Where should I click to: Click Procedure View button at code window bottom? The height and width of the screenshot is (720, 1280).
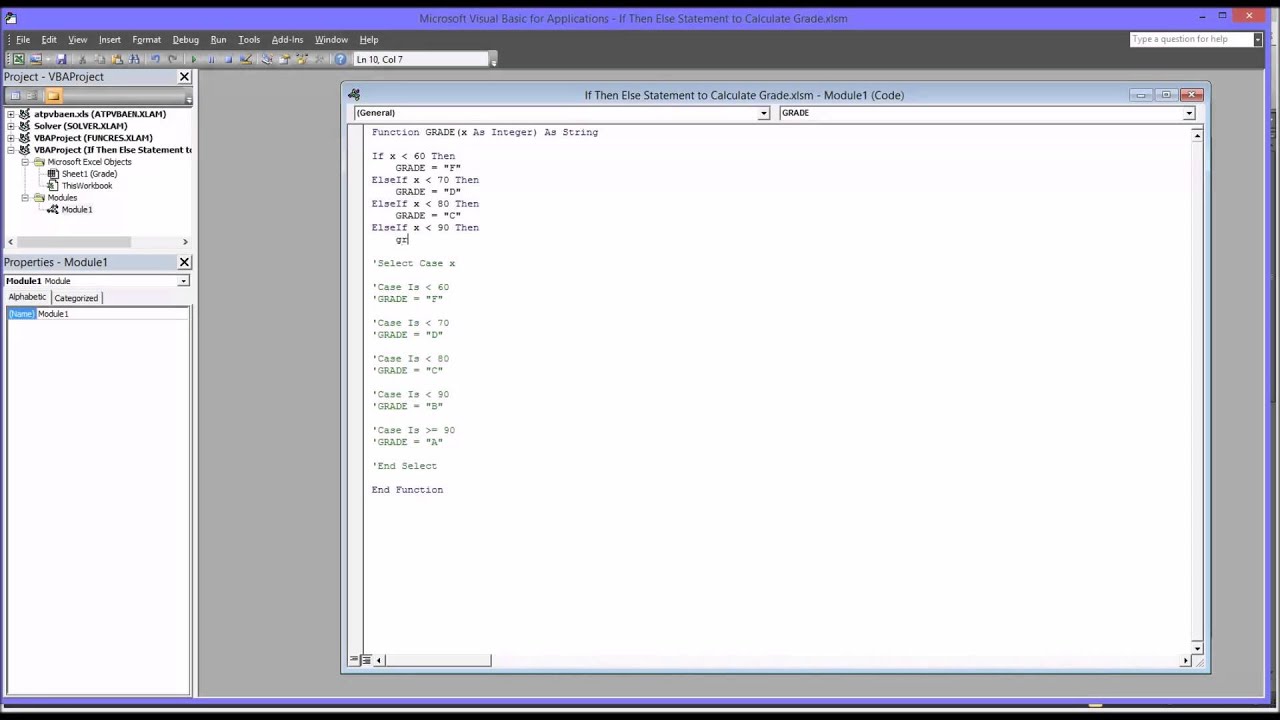tap(354, 660)
